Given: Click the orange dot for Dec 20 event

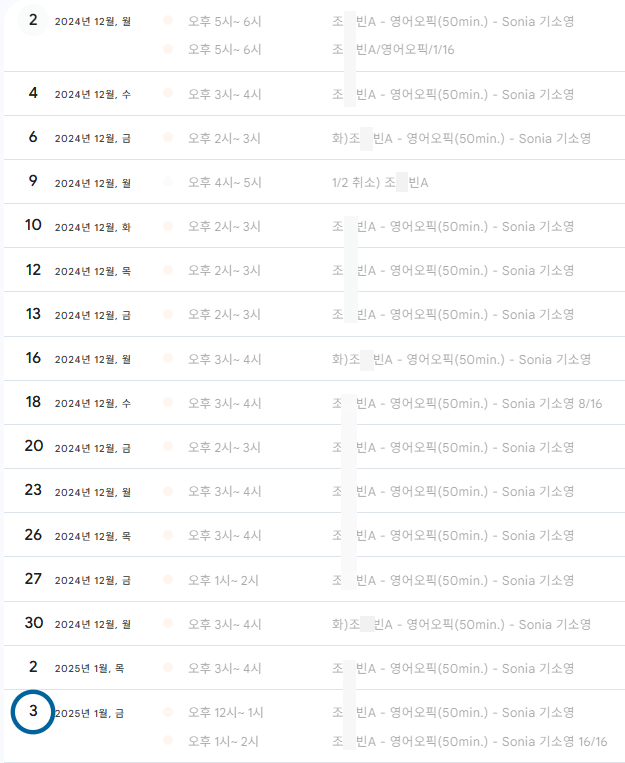Looking at the screenshot, I should pos(168,446).
